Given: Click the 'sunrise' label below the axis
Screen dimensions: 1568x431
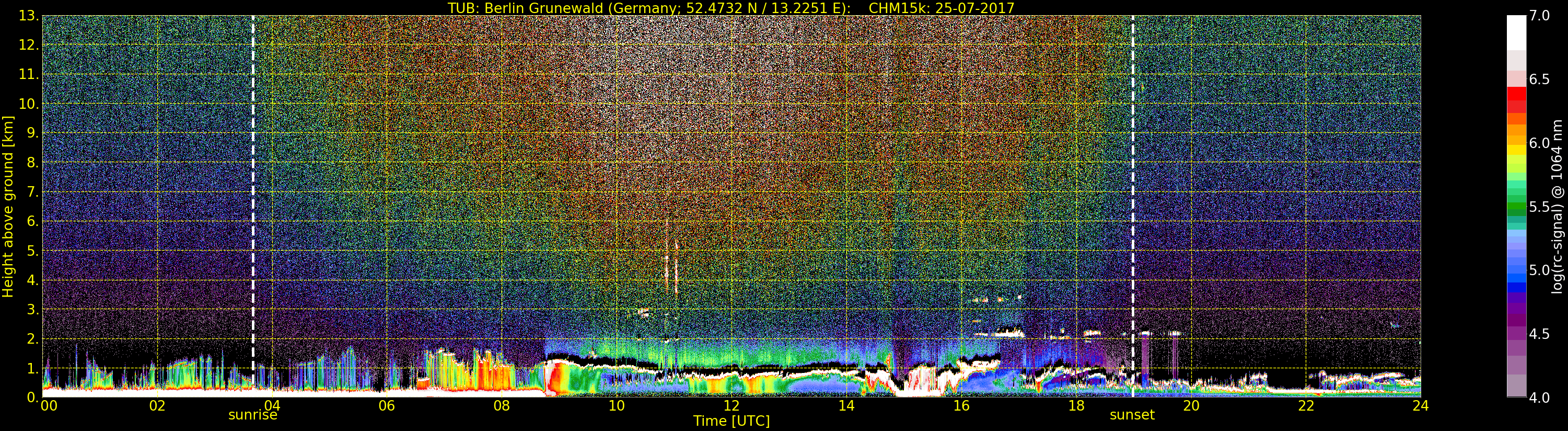Looking at the screenshot, I should (x=252, y=415).
